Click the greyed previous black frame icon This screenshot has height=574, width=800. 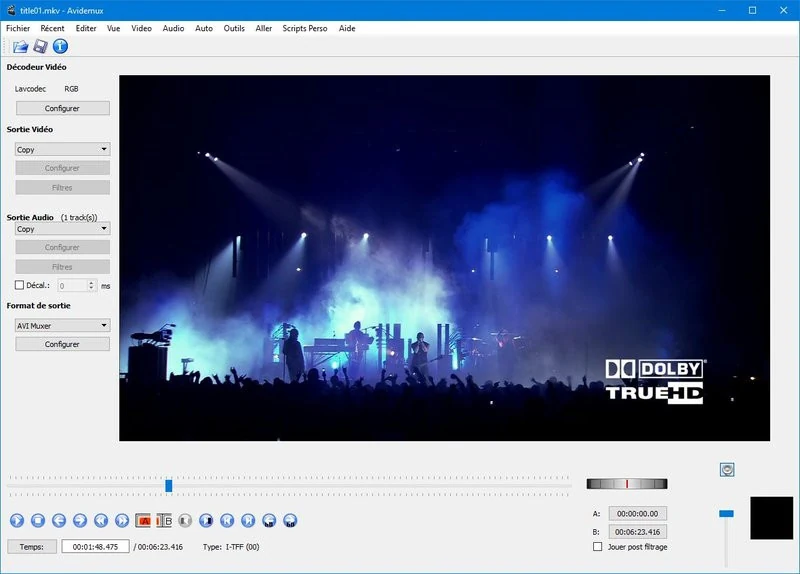185,520
